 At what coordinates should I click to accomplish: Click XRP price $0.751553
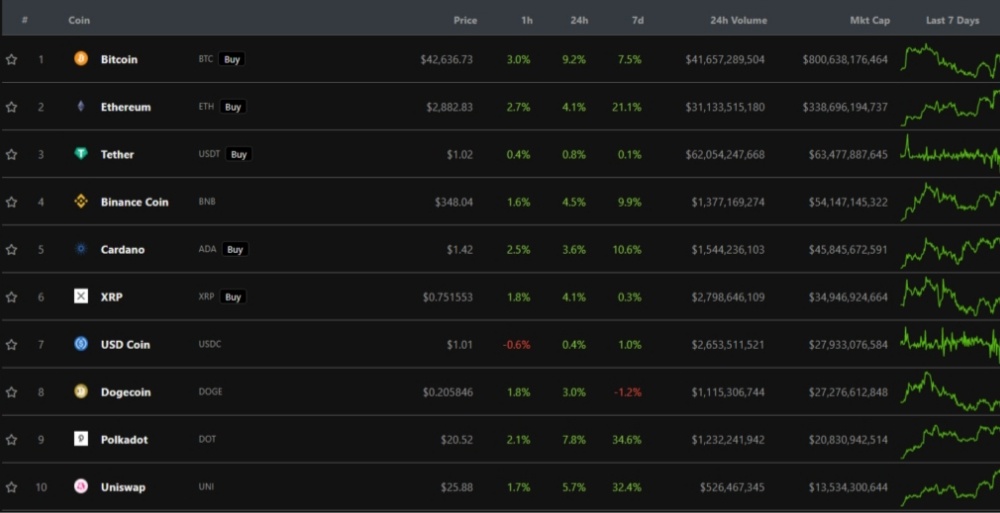448,296
